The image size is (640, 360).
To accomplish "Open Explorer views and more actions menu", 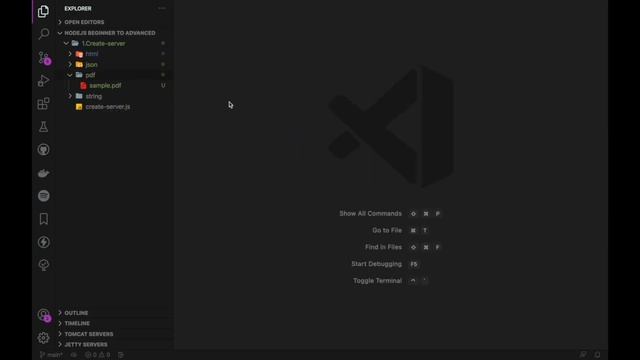I will [162, 8].
